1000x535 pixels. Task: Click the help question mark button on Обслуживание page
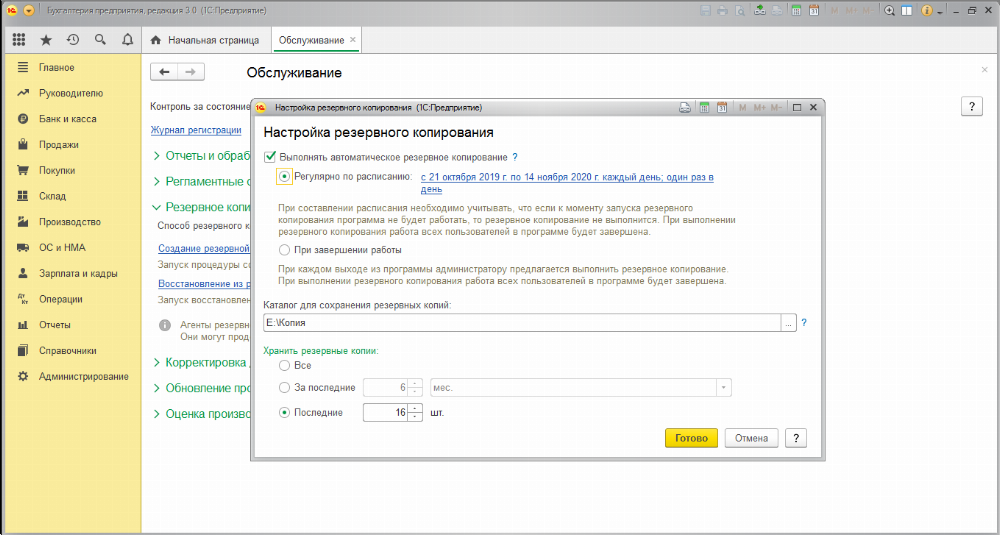tap(971, 106)
